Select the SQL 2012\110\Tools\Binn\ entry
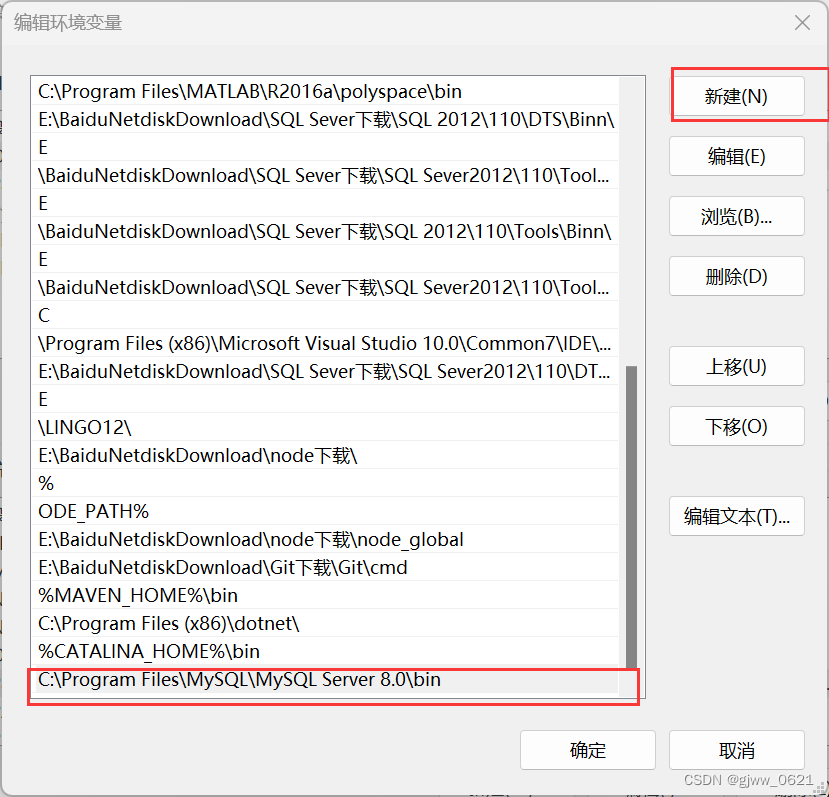829x797 pixels. pyautogui.click(x=325, y=232)
